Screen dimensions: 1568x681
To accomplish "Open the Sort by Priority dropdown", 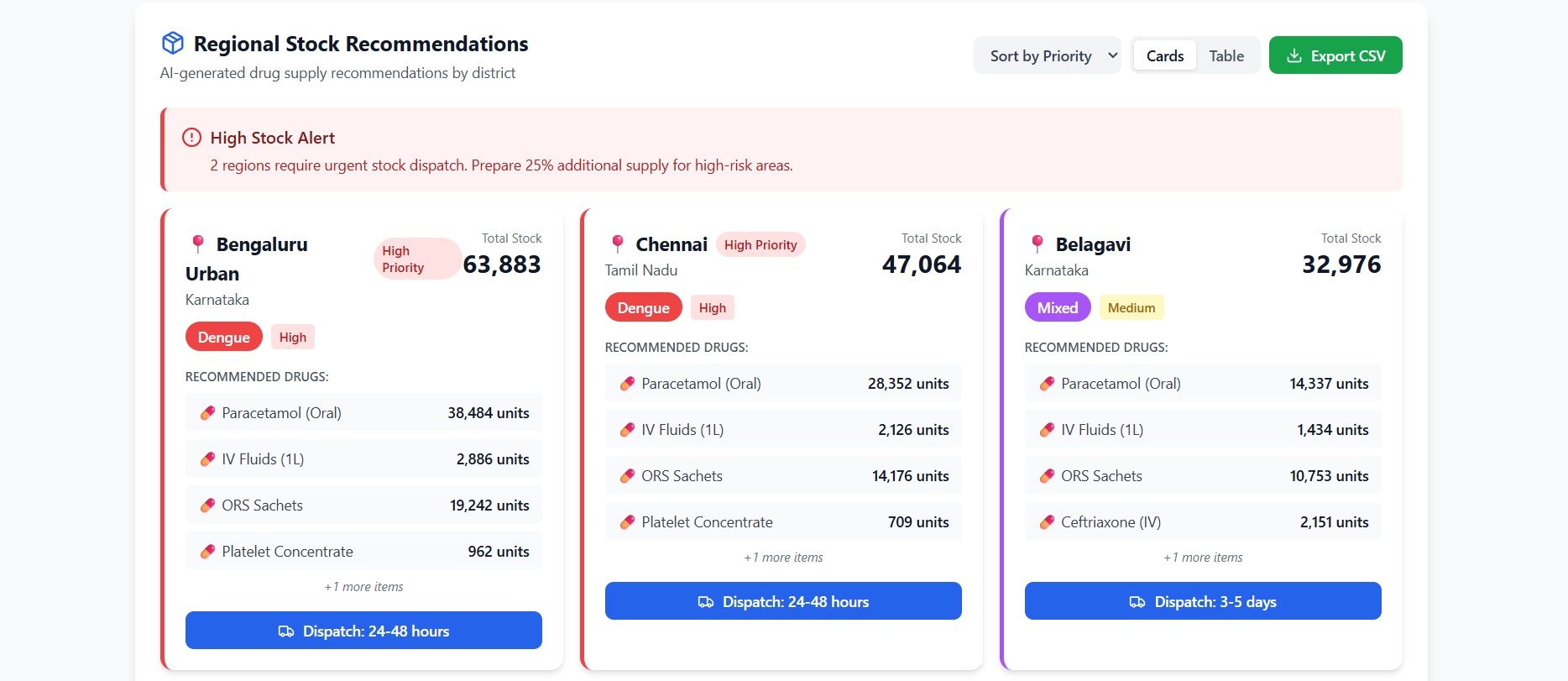I will pyautogui.click(x=1047, y=55).
